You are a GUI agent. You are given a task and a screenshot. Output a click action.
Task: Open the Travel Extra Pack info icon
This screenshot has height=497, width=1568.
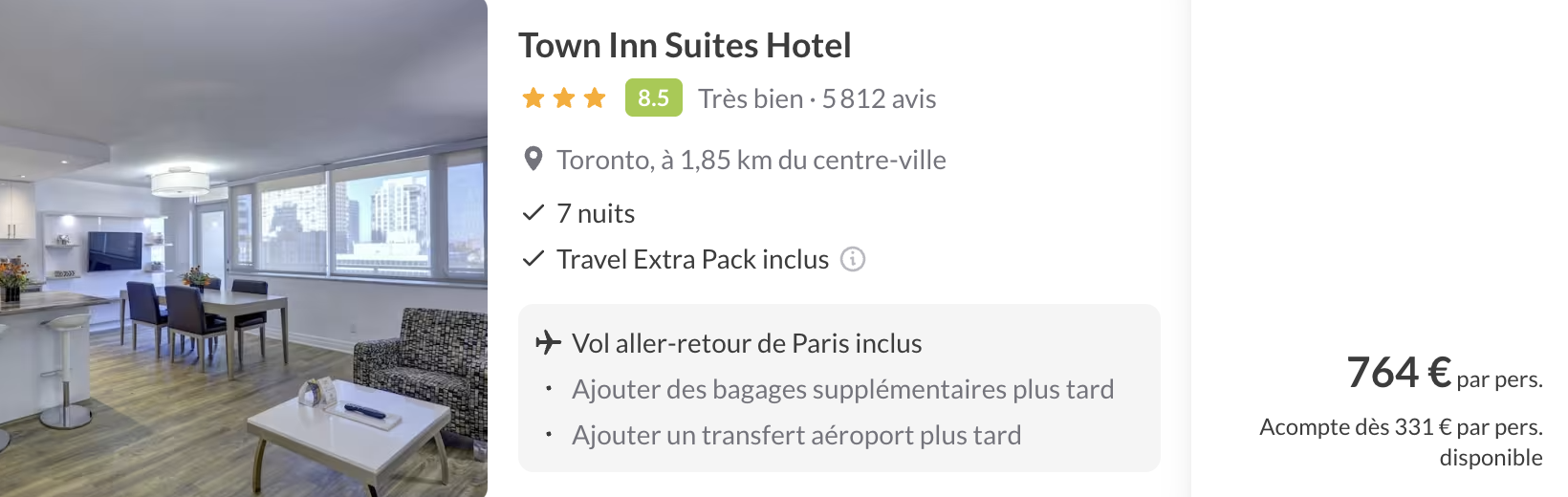[852, 259]
